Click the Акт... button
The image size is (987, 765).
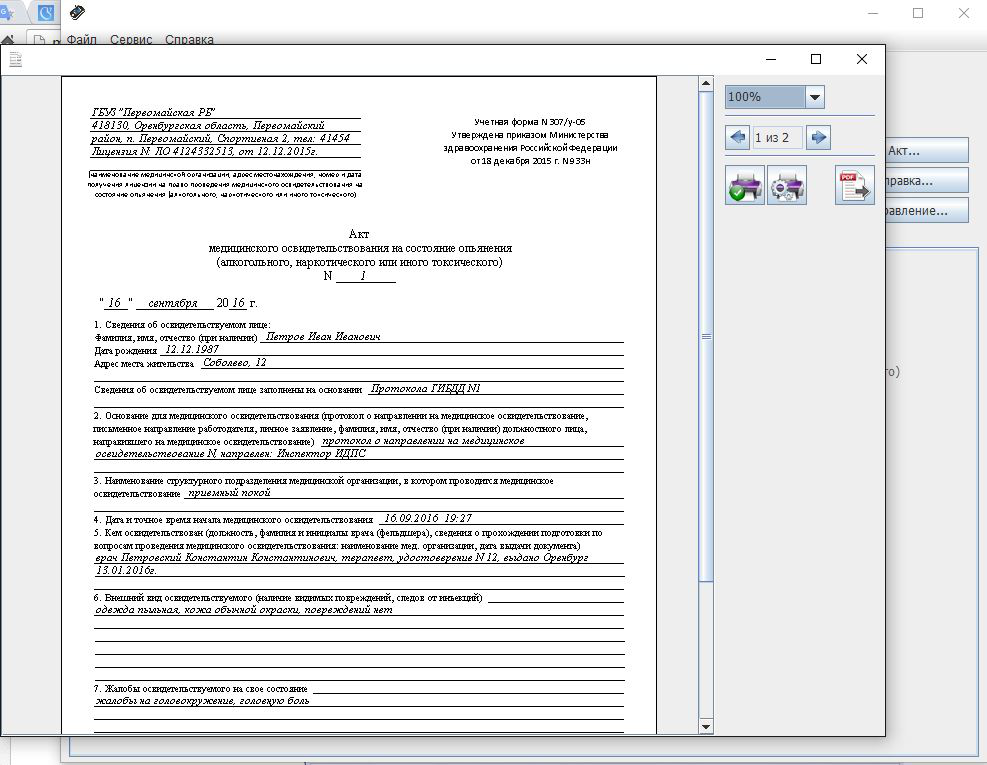[x=926, y=151]
